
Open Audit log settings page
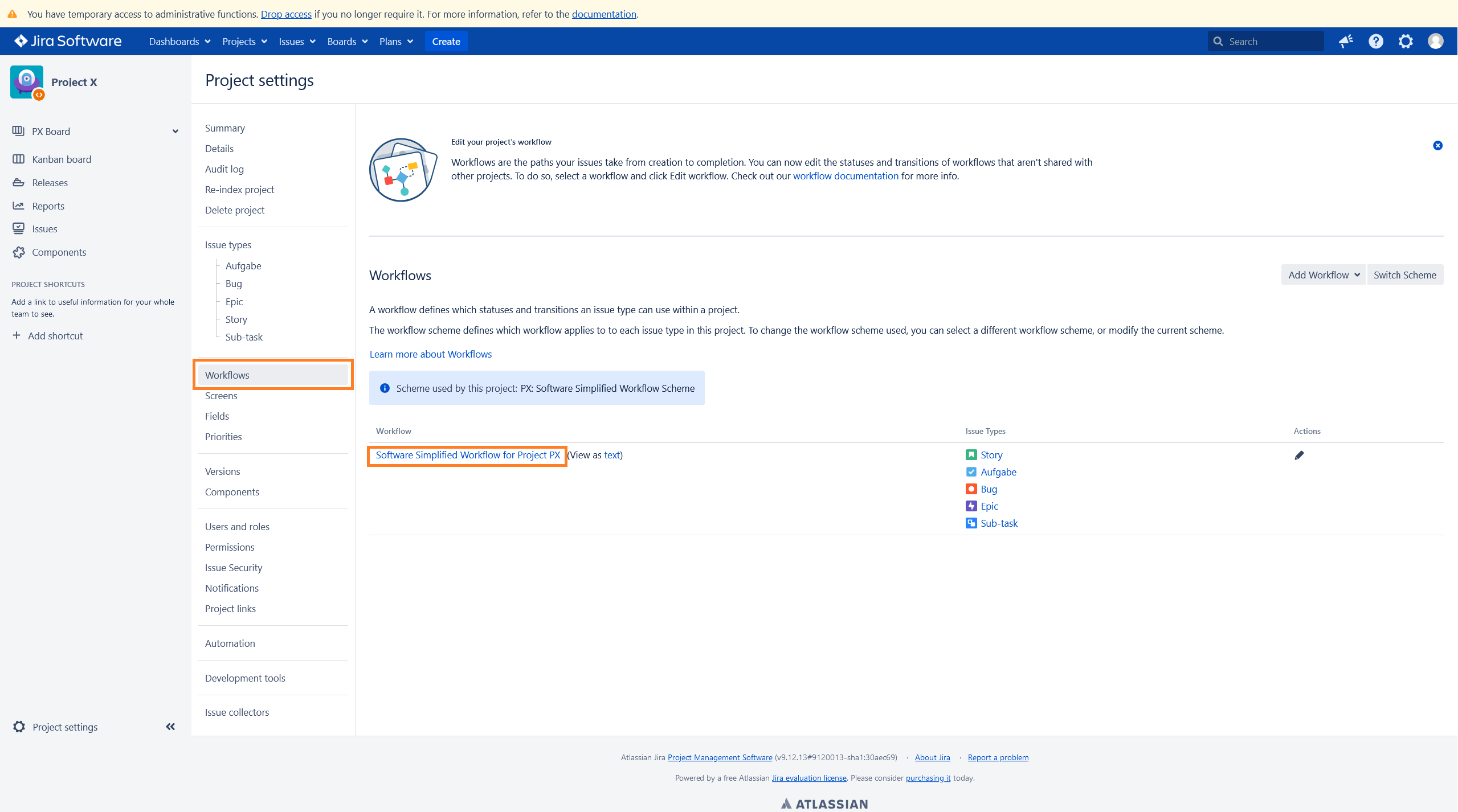(224, 169)
